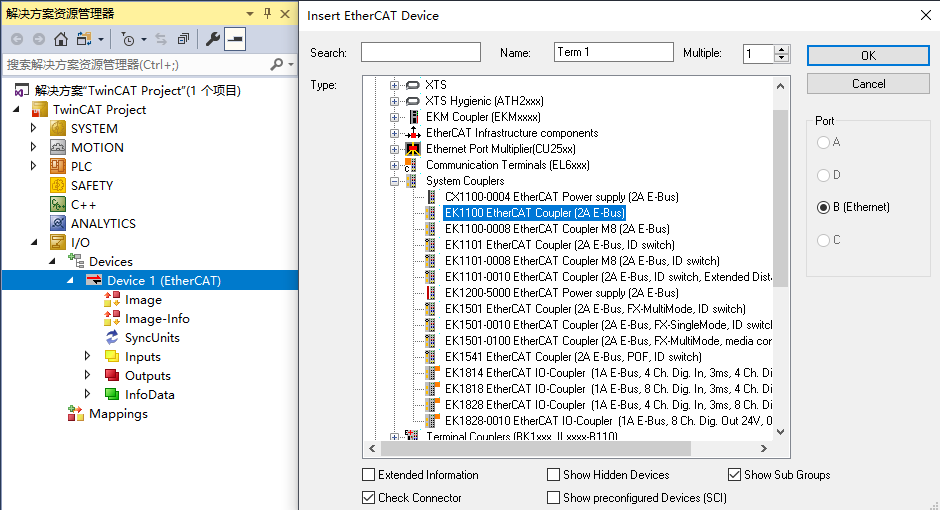The image size is (940, 510).
Task: Confirm with the OK button
Action: coord(868,56)
